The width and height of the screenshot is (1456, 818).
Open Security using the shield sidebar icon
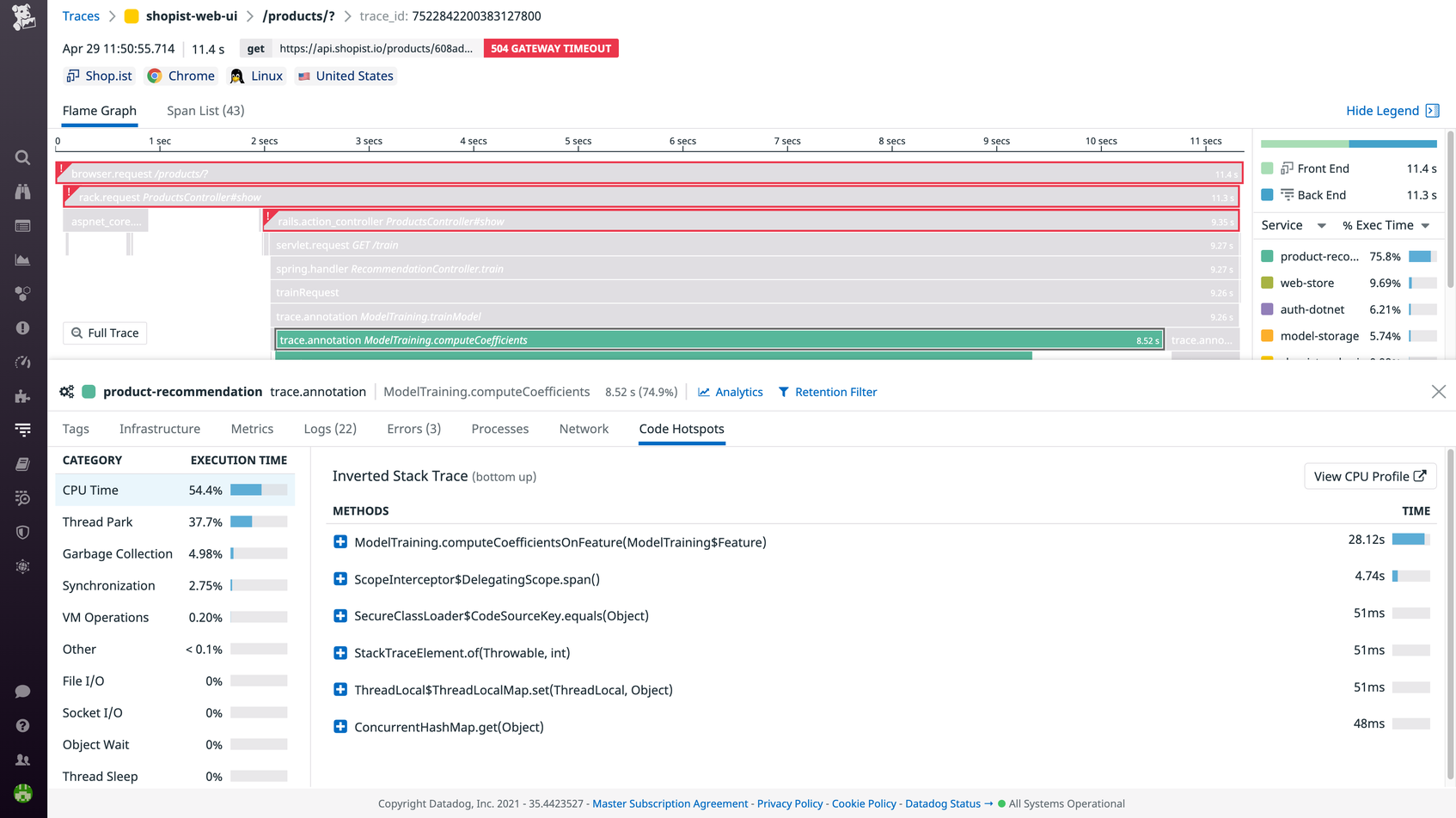(x=22, y=532)
